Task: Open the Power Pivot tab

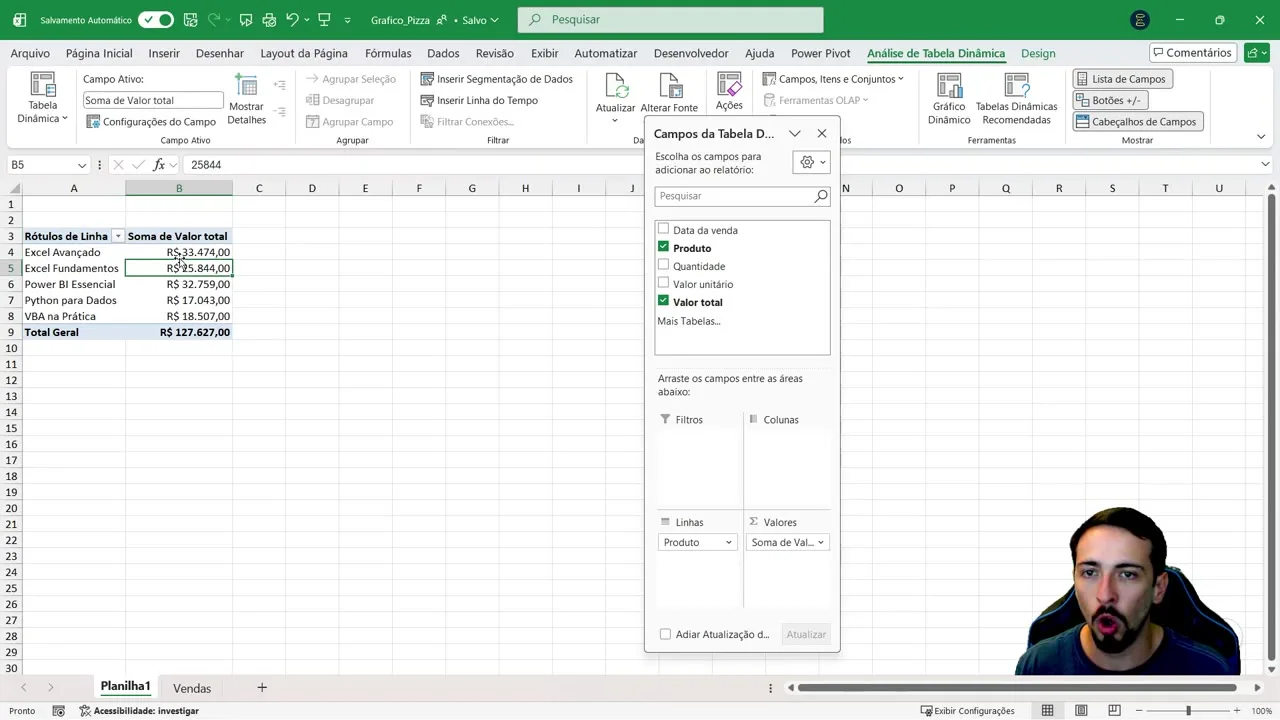Action: (820, 53)
